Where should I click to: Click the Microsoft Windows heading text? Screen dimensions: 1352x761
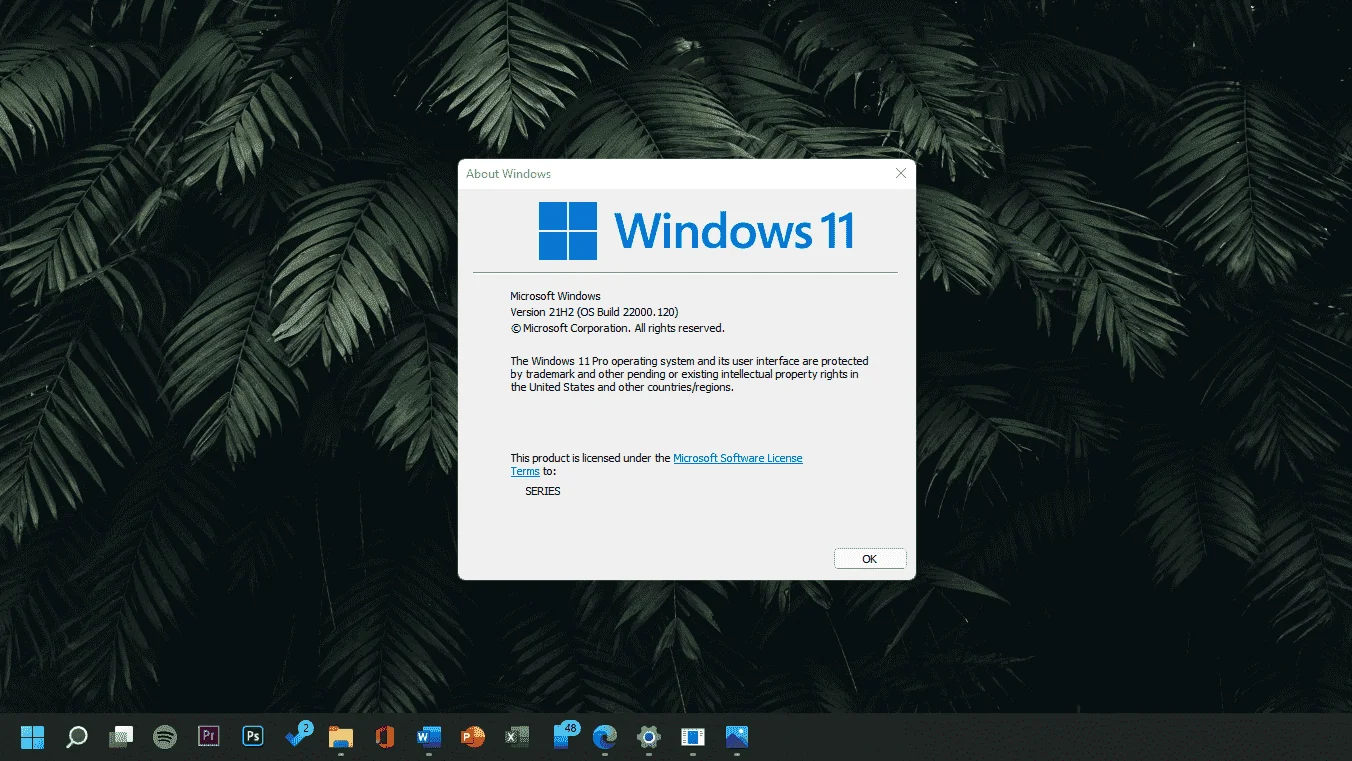click(x=556, y=296)
